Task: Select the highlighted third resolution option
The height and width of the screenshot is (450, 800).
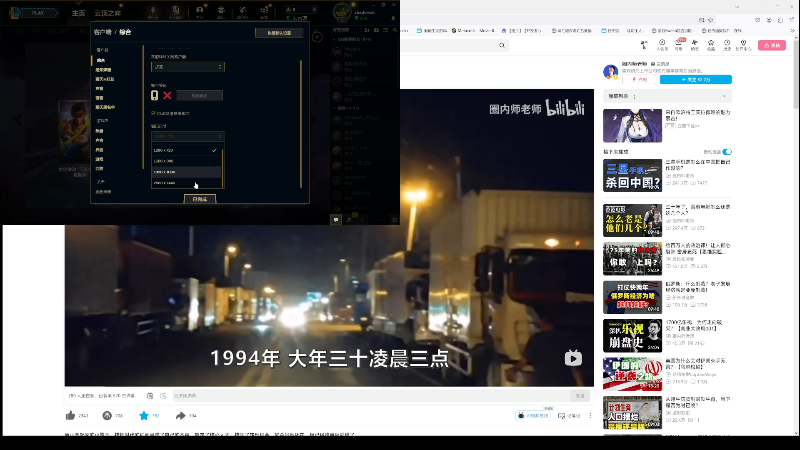Action: pos(186,172)
